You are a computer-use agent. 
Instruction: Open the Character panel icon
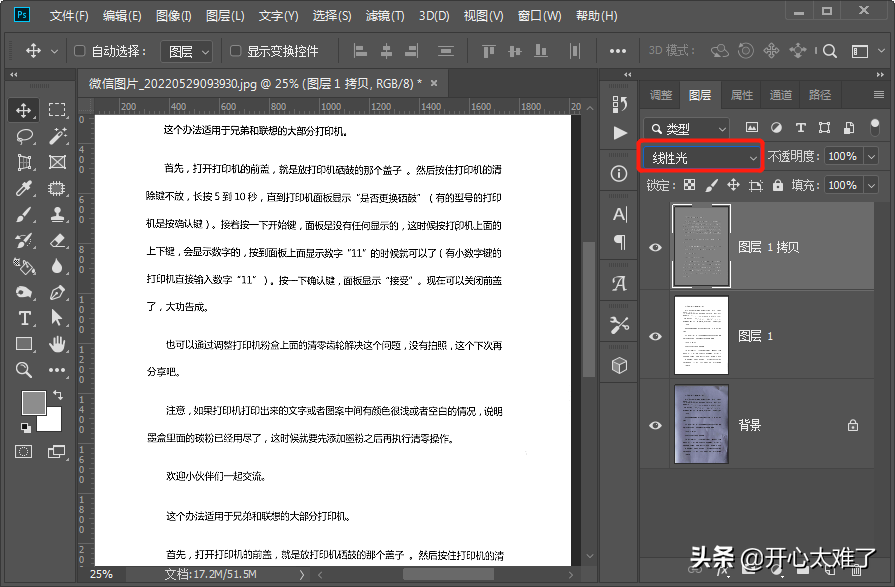click(x=620, y=214)
